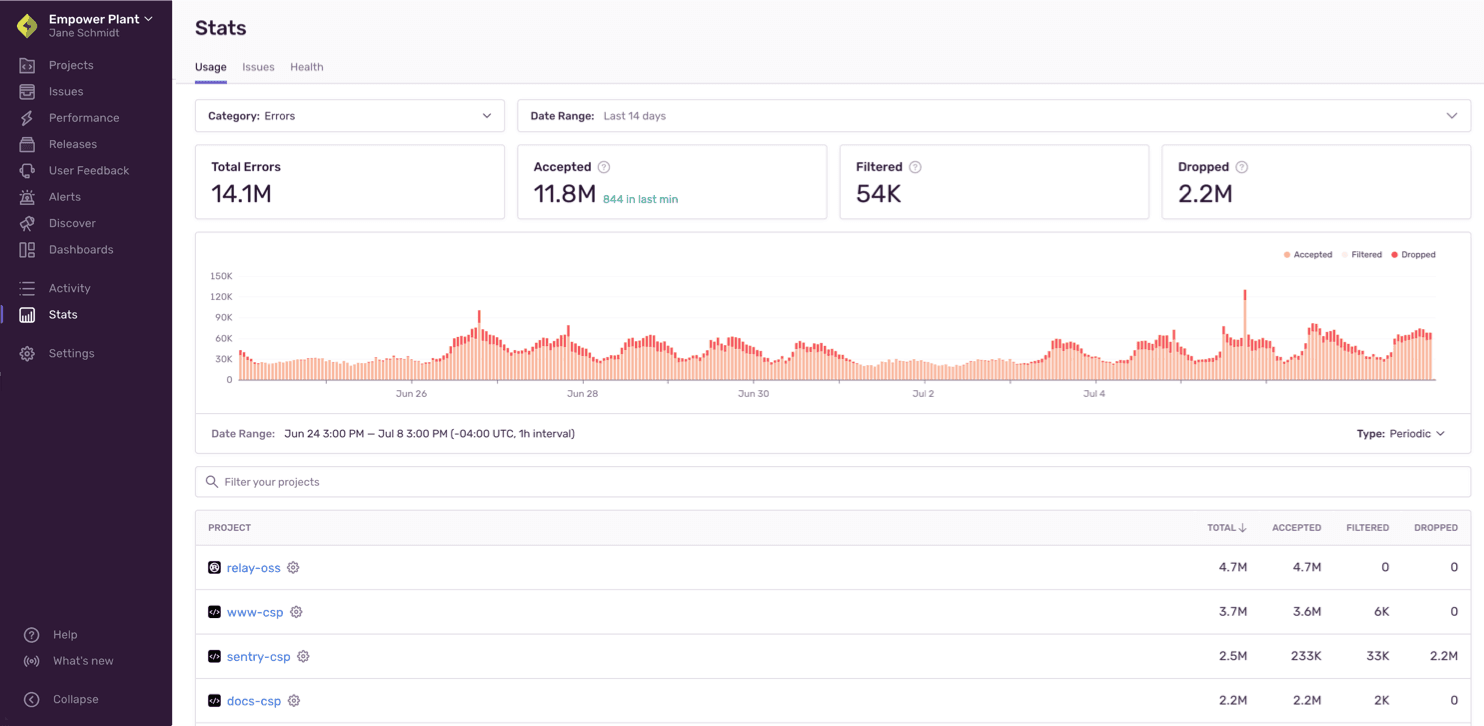The width and height of the screenshot is (1484, 726).
Task: Open the Issues tab under Stats
Action: [258, 67]
